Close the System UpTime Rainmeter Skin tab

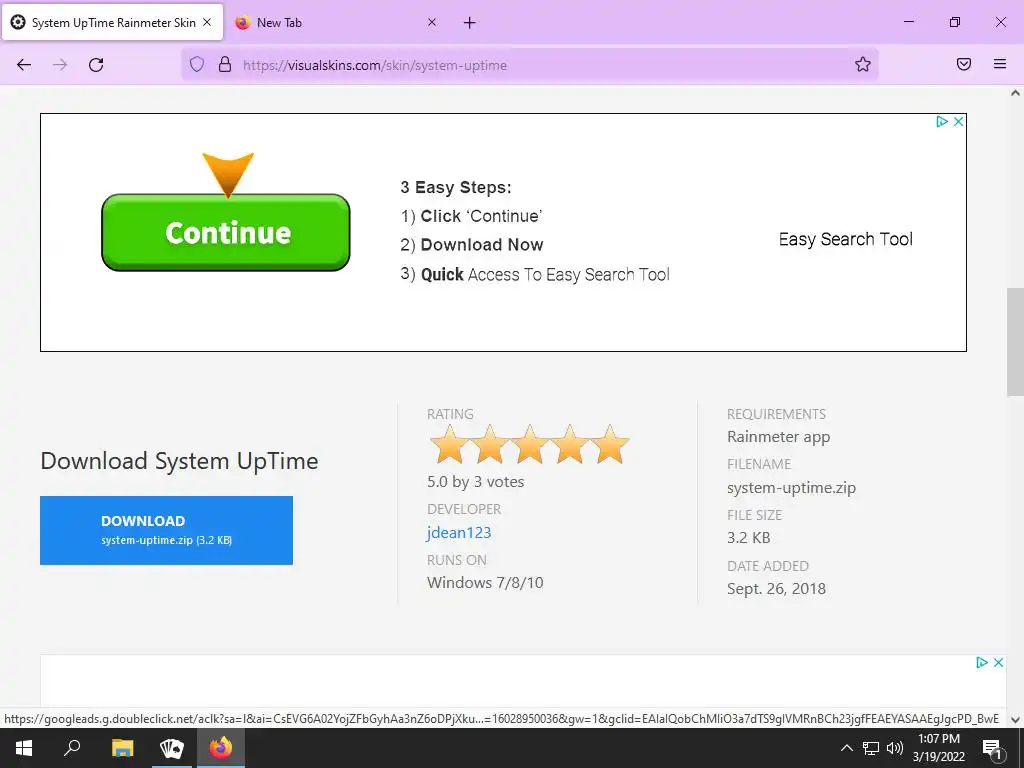[x=207, y=22]
